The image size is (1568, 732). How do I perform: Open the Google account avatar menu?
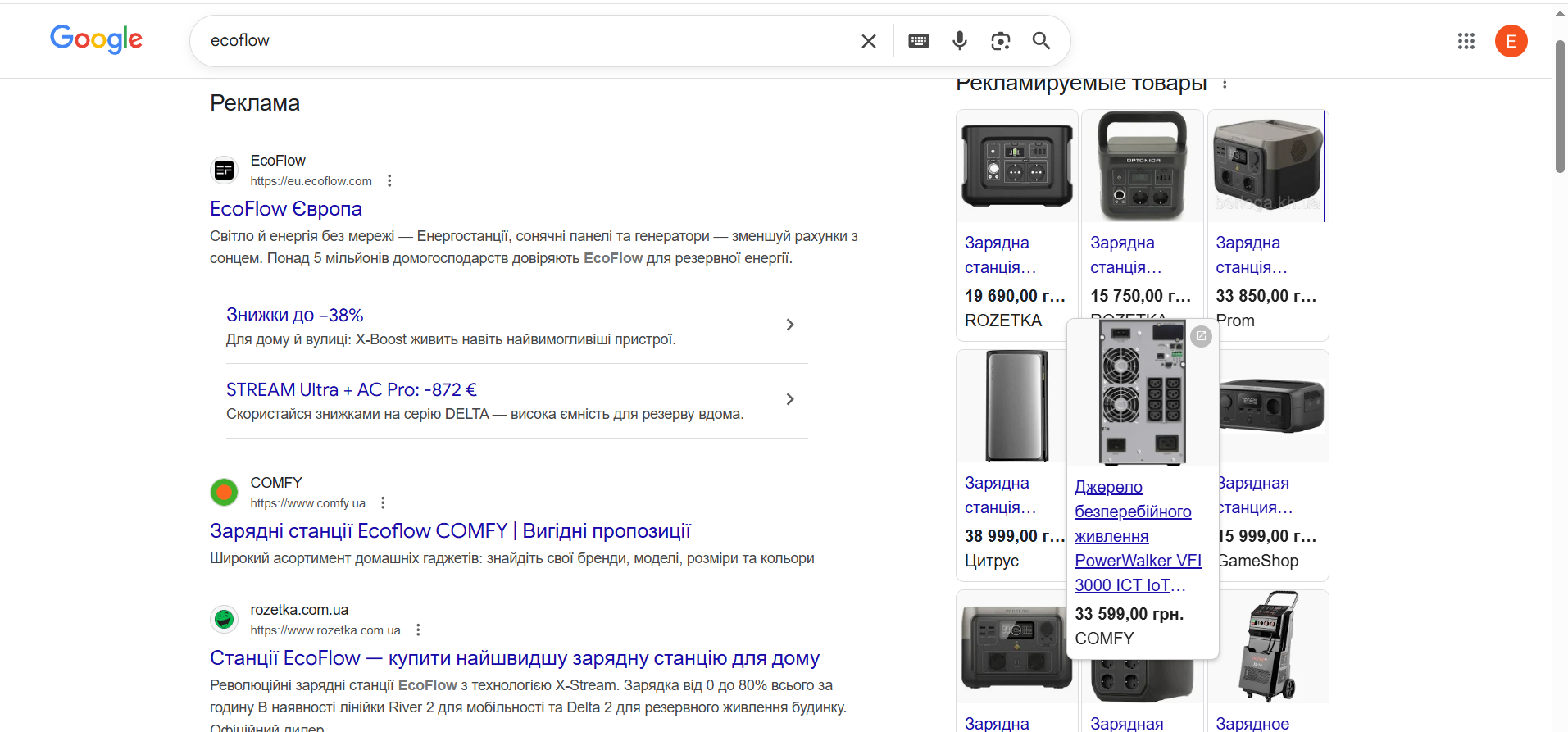click(1511, 41)
